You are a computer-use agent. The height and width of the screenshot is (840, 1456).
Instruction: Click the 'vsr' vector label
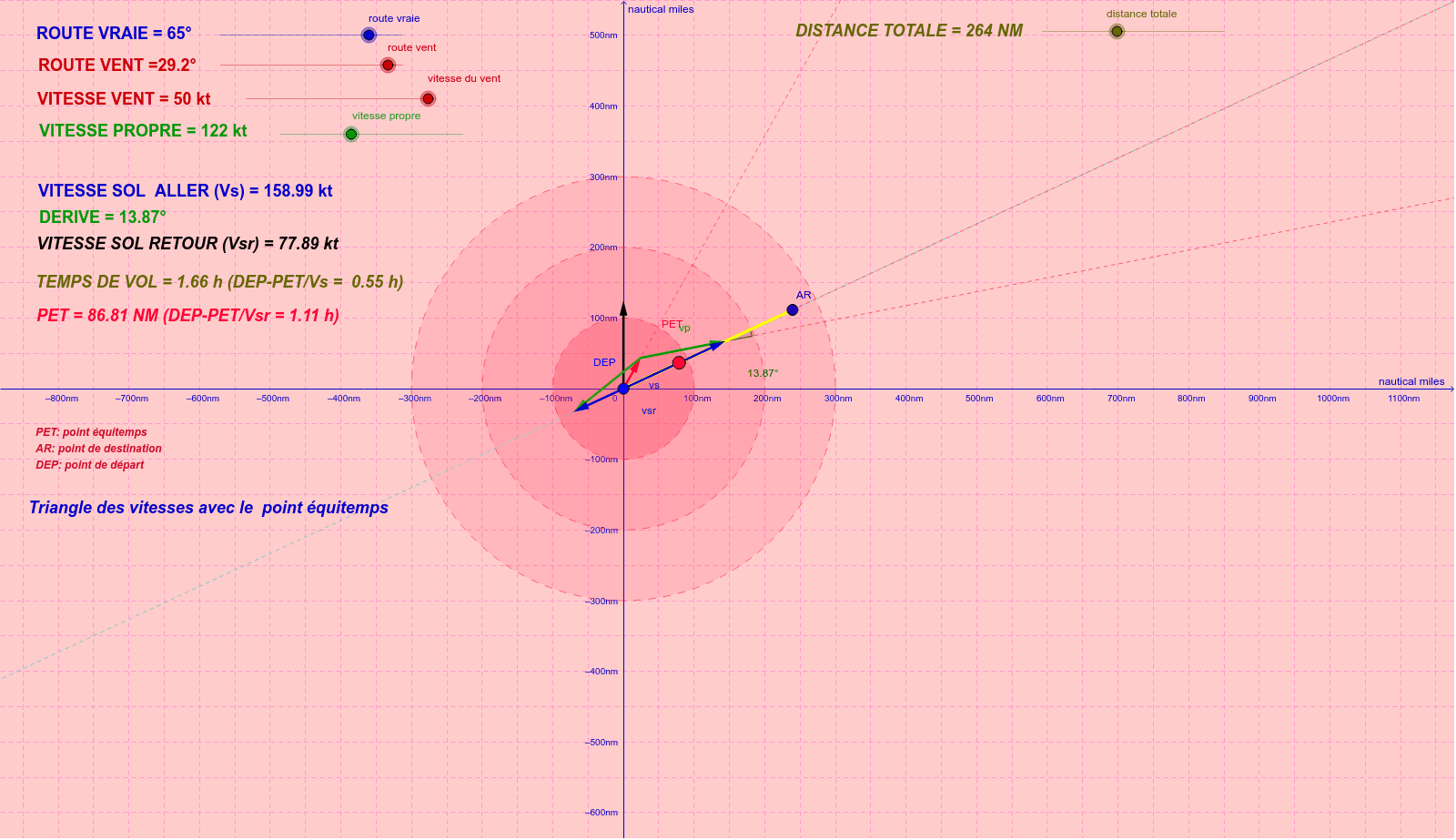[648, 411]
